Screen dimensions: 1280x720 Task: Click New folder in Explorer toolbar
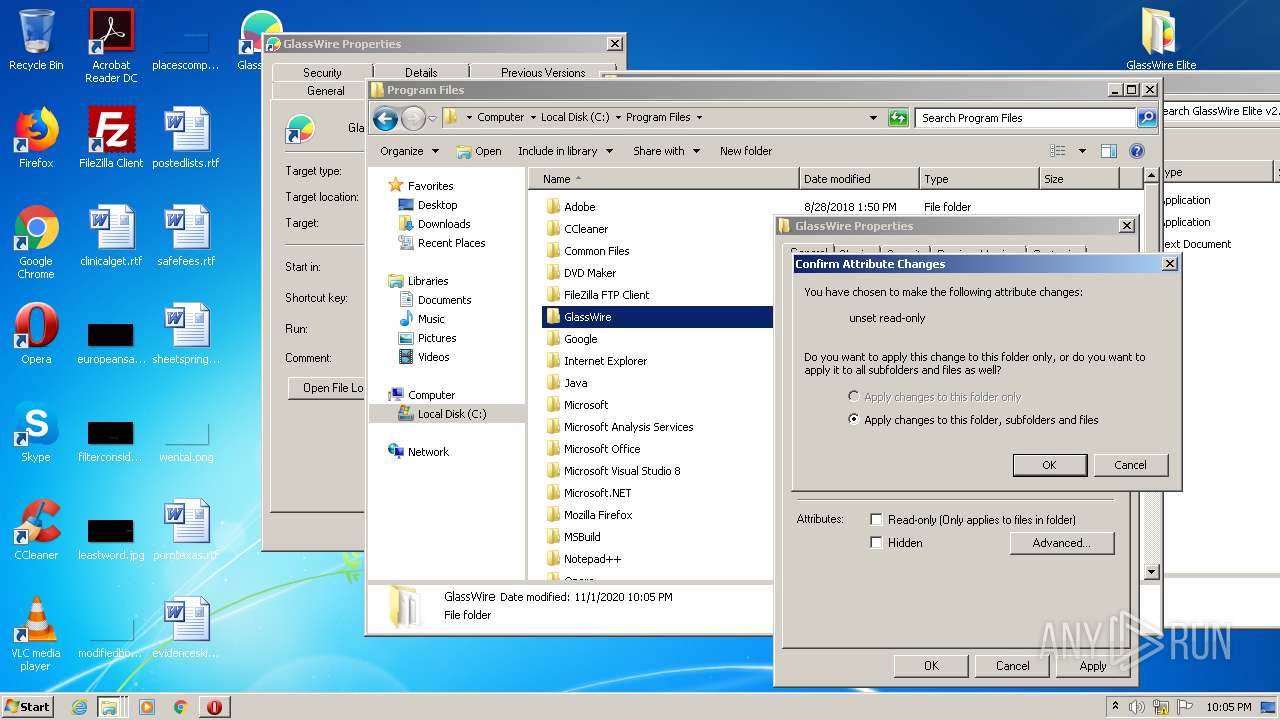pos(746,151)
